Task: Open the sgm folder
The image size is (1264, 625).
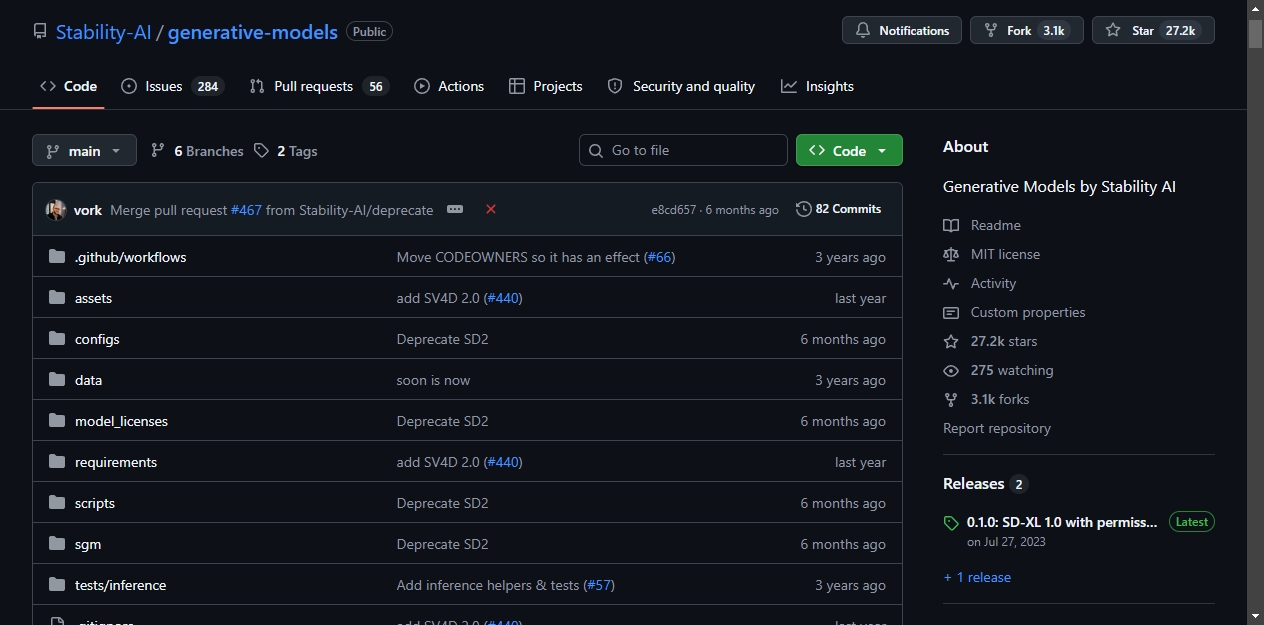Action: [x=88, y=544]
